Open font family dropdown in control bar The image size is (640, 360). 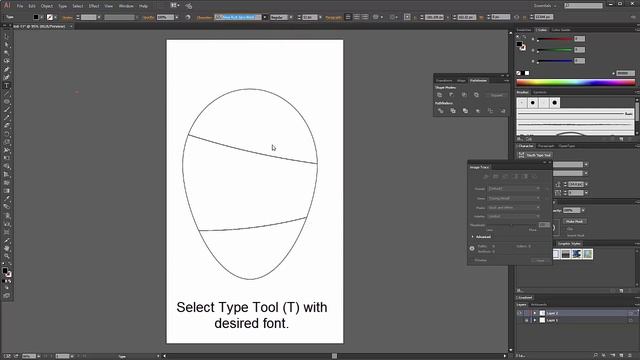(x=265, y=17)
